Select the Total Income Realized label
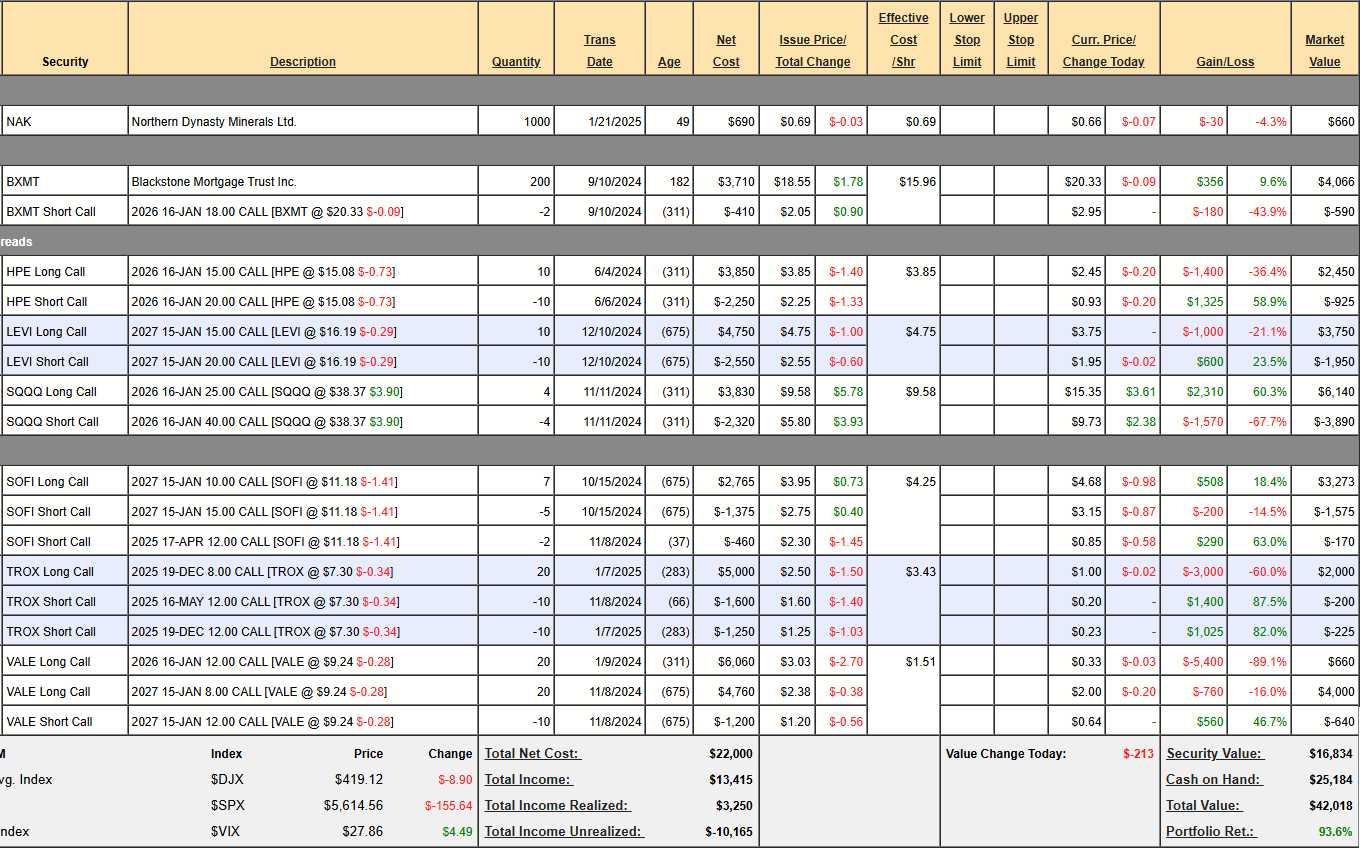 (x=557, y=806)
